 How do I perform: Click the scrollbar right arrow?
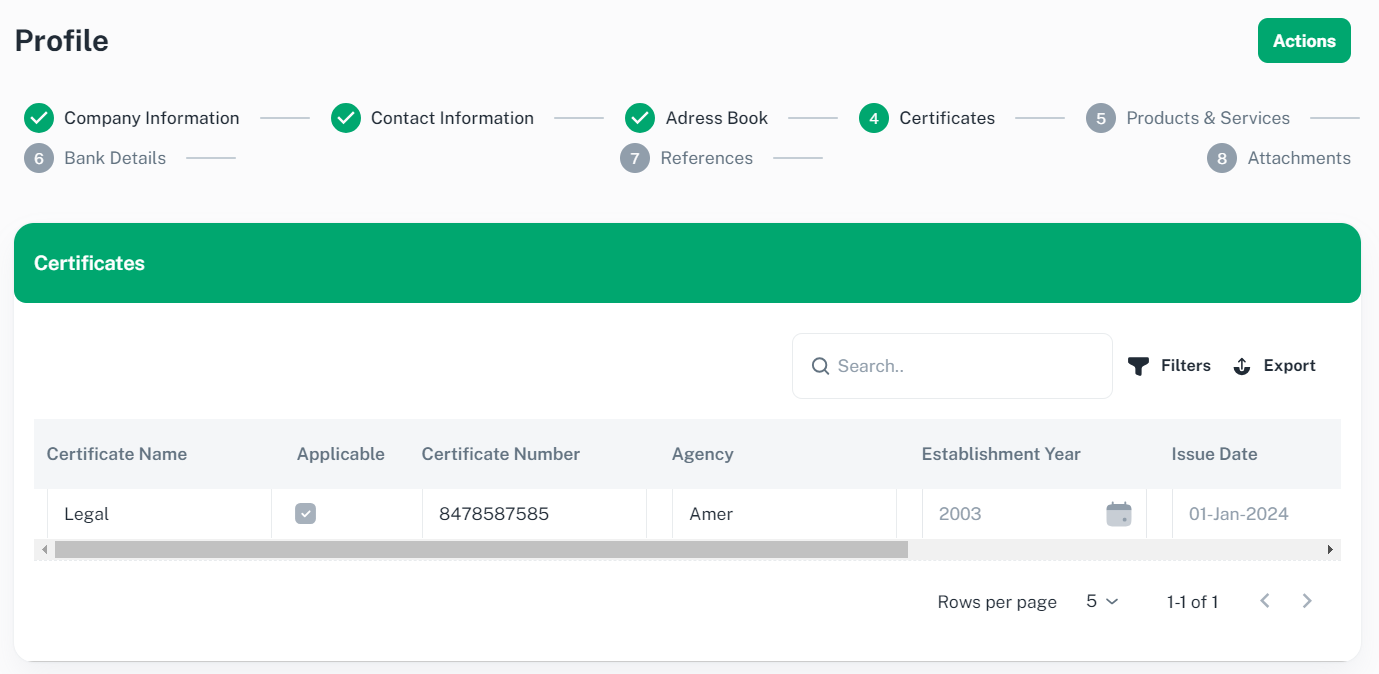[x=1330, y=550]
